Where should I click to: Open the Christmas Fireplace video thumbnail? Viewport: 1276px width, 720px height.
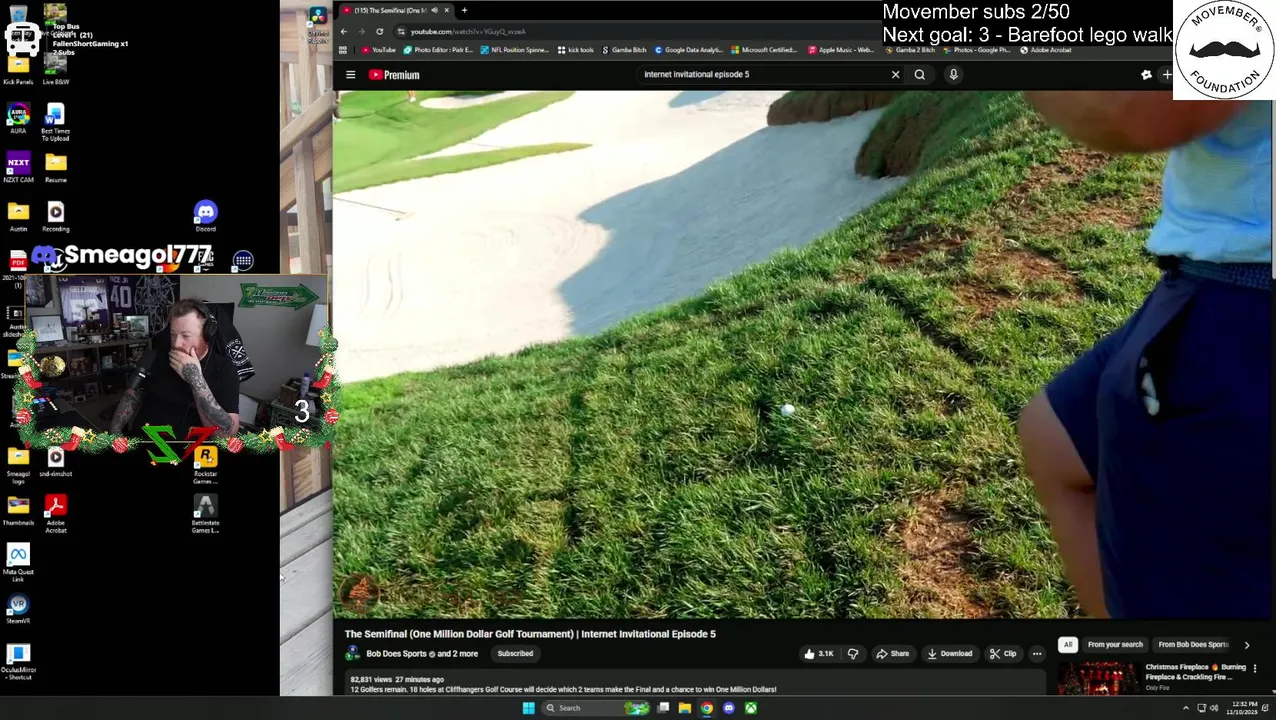point(1098,679)
